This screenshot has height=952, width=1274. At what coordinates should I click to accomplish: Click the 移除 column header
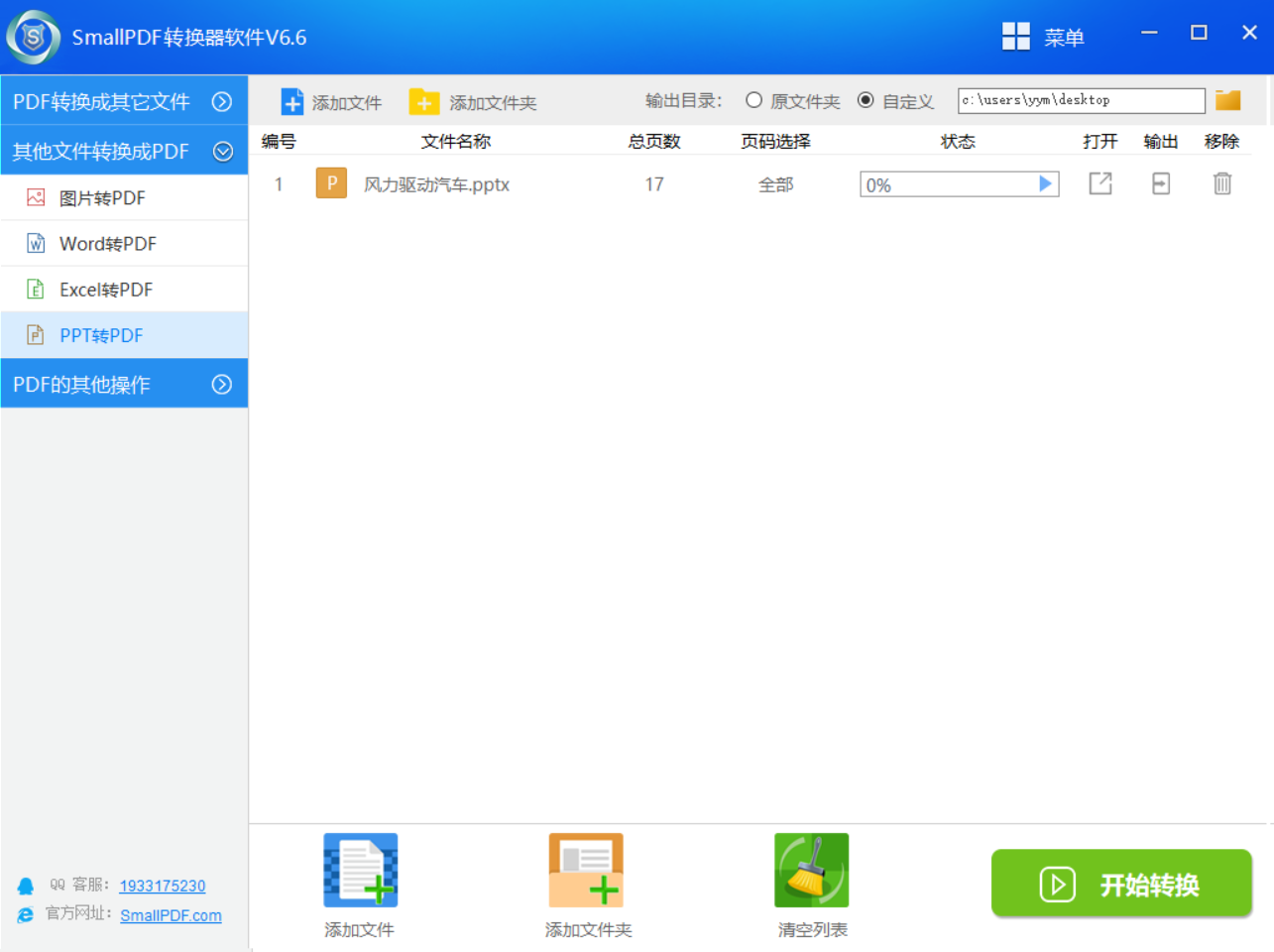click(1221, 141)
